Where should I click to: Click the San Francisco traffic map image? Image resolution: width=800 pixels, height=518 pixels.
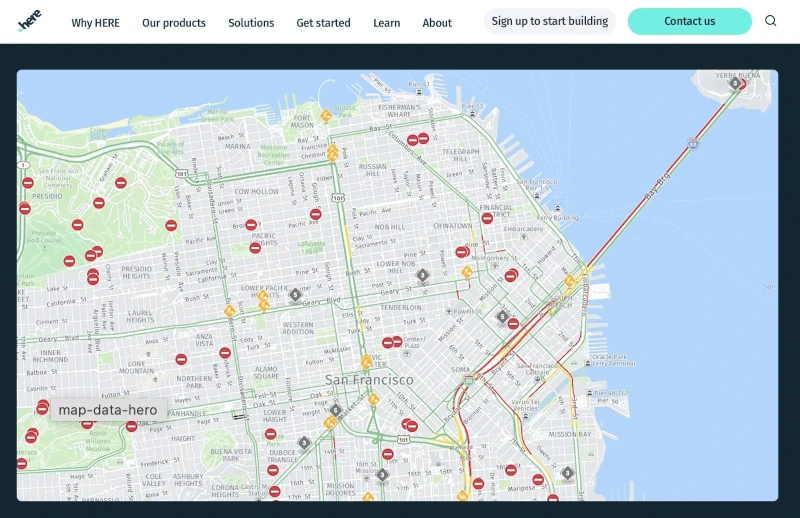(x=397, y=285)
